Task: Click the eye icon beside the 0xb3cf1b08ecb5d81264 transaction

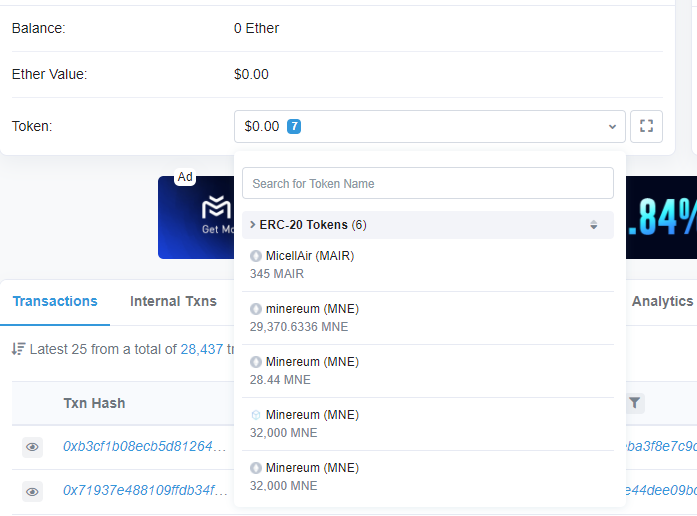Action: tap(32, 447)
